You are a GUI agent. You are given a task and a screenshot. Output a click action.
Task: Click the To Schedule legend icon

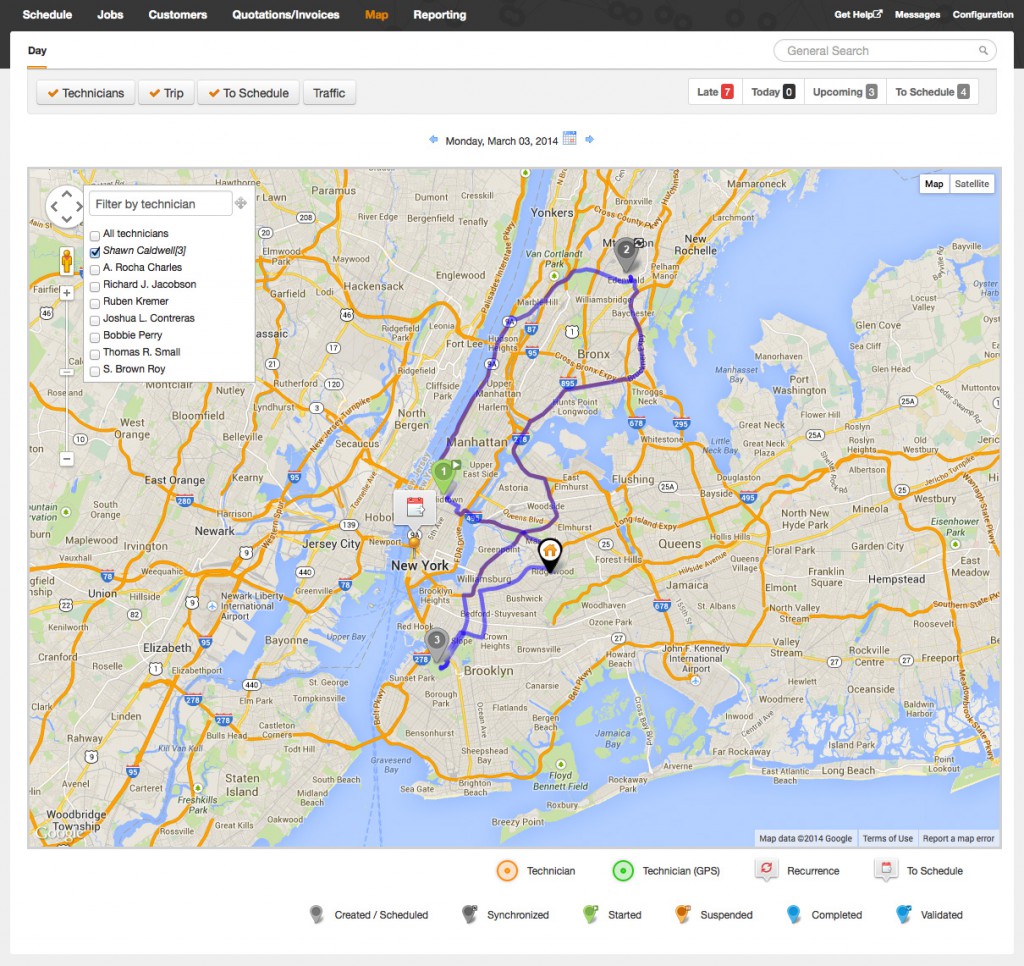886,869
